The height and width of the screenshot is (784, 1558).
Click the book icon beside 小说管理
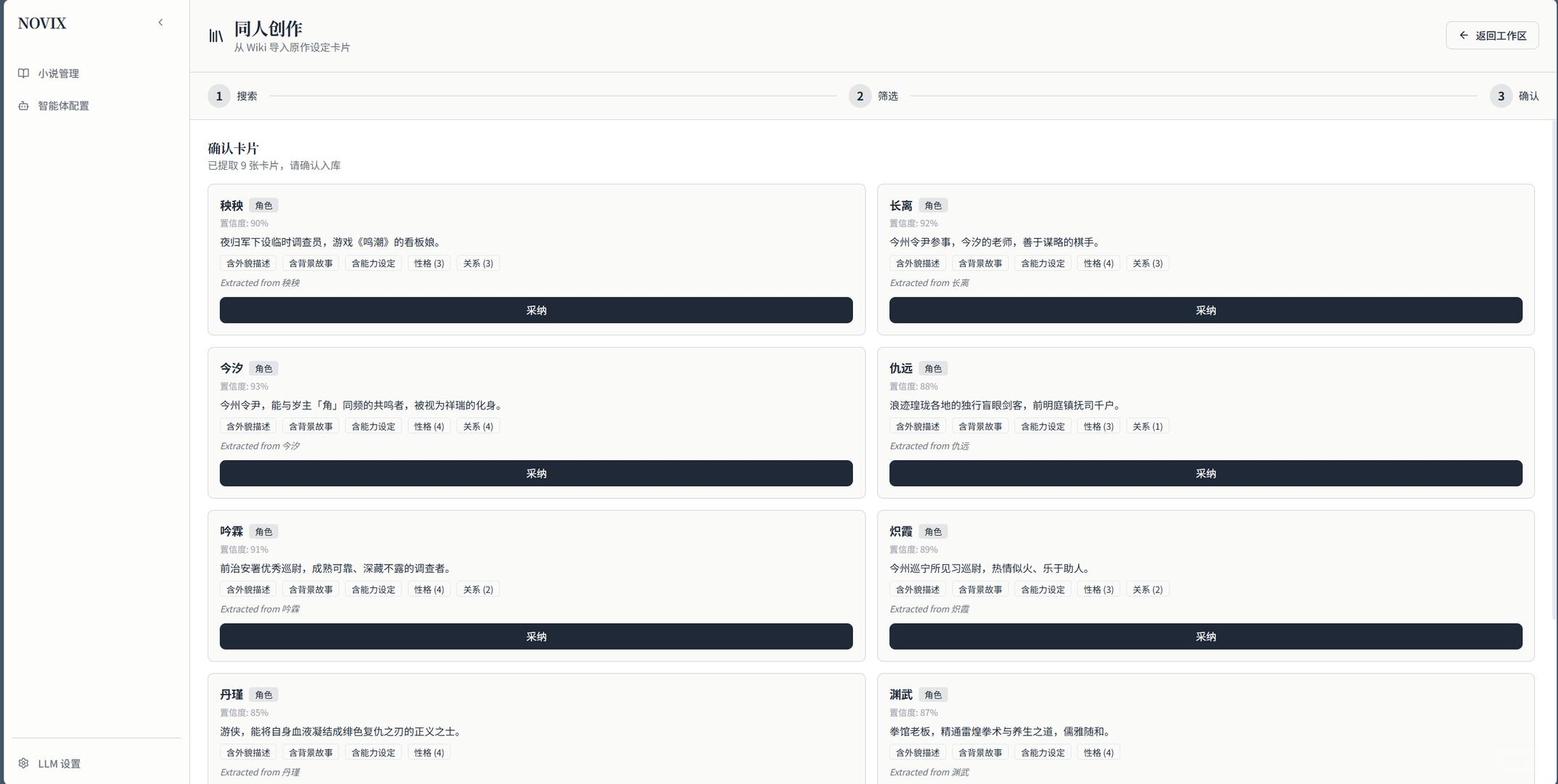[x=23, y=73]
